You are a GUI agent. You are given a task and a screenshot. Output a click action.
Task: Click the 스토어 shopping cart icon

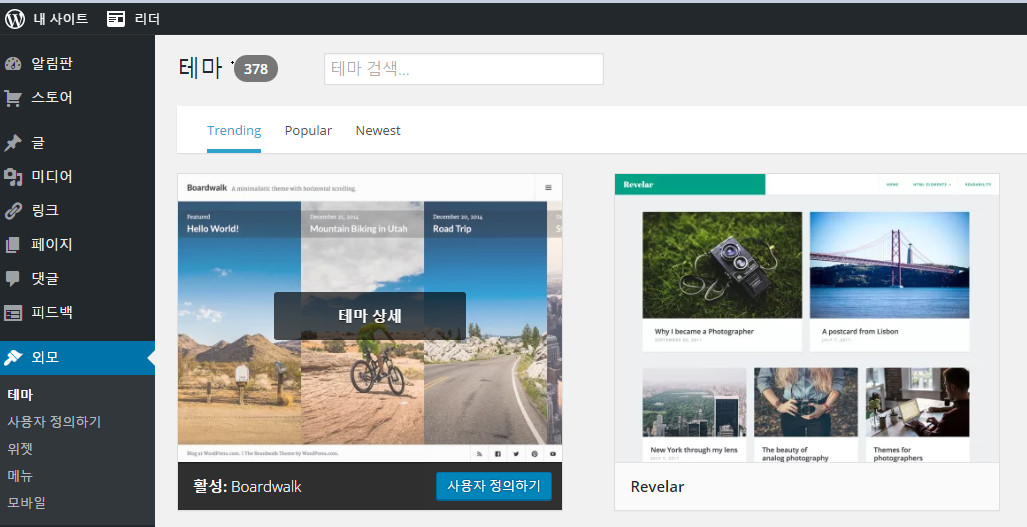point(13,98)
